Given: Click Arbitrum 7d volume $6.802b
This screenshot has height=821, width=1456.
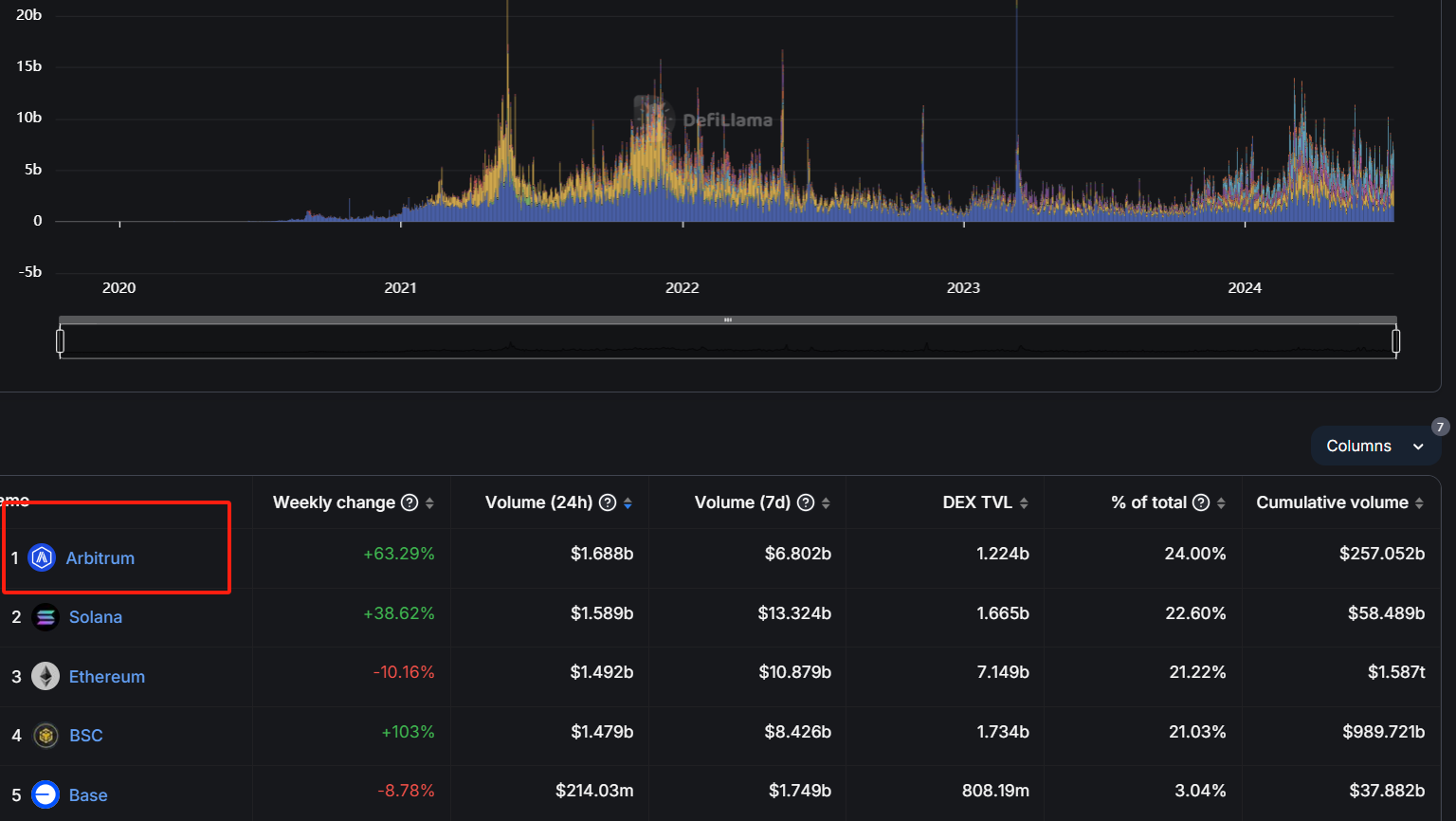Looking at the screenshot, I should 798,554.
